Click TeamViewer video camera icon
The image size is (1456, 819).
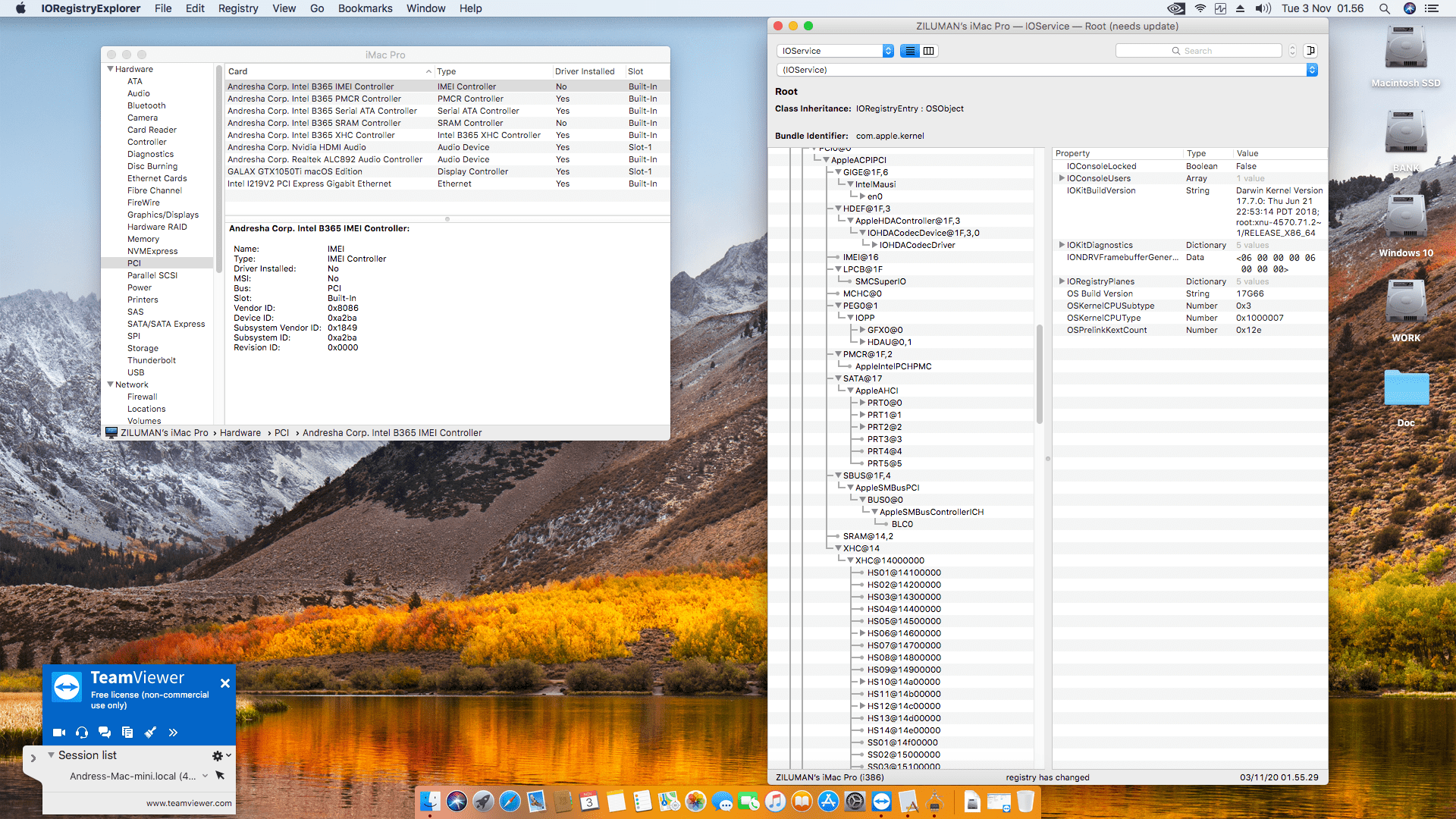click(x=59, y=733)
